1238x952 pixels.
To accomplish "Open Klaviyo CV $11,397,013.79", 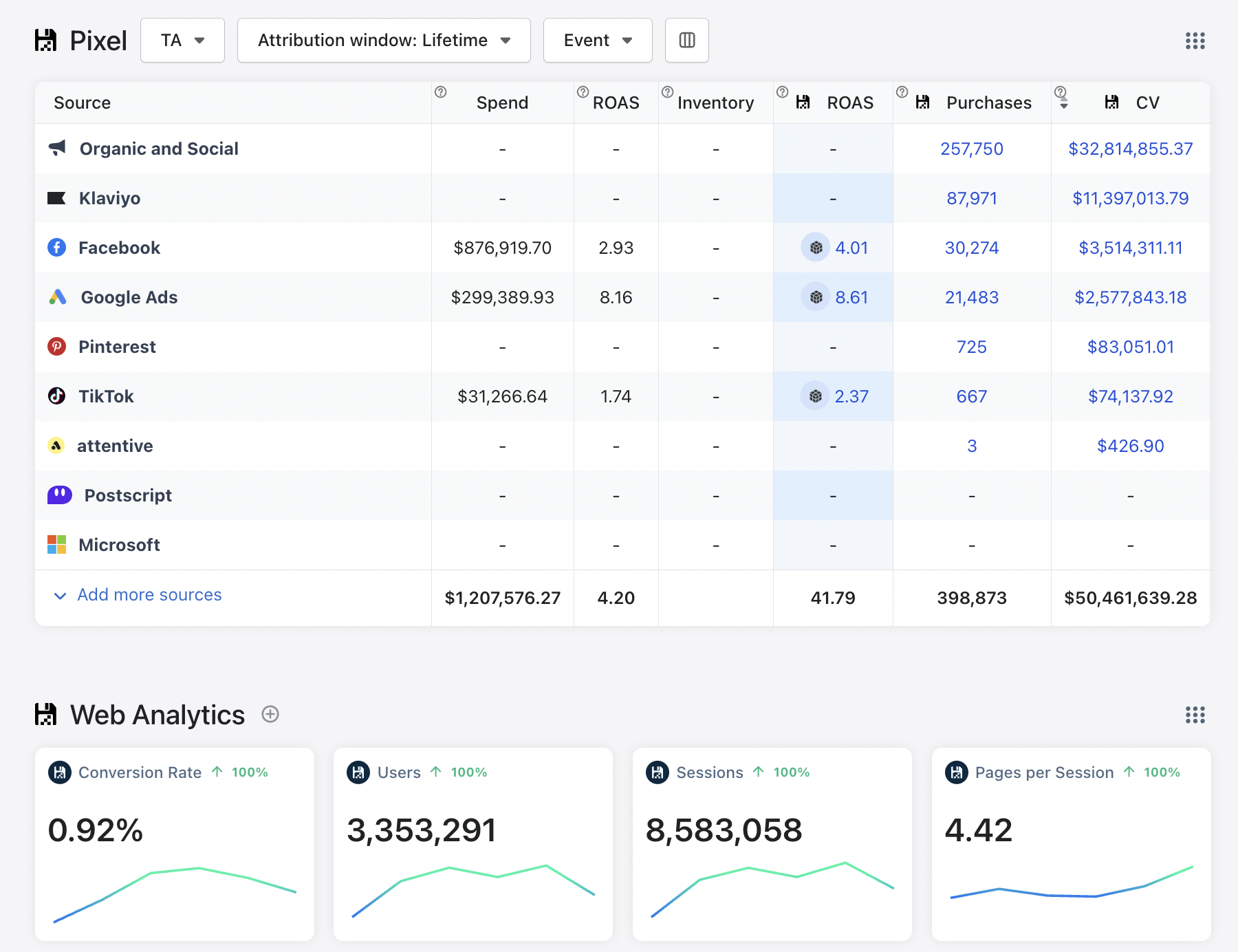I will coord(1131,198).
